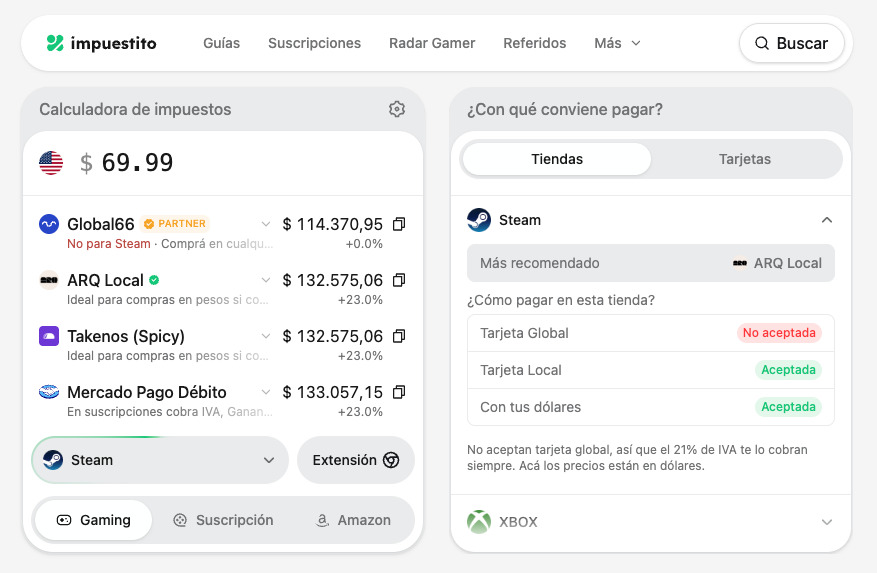Click the No aceptada badge
877x573 pixels.
(779, 333)
